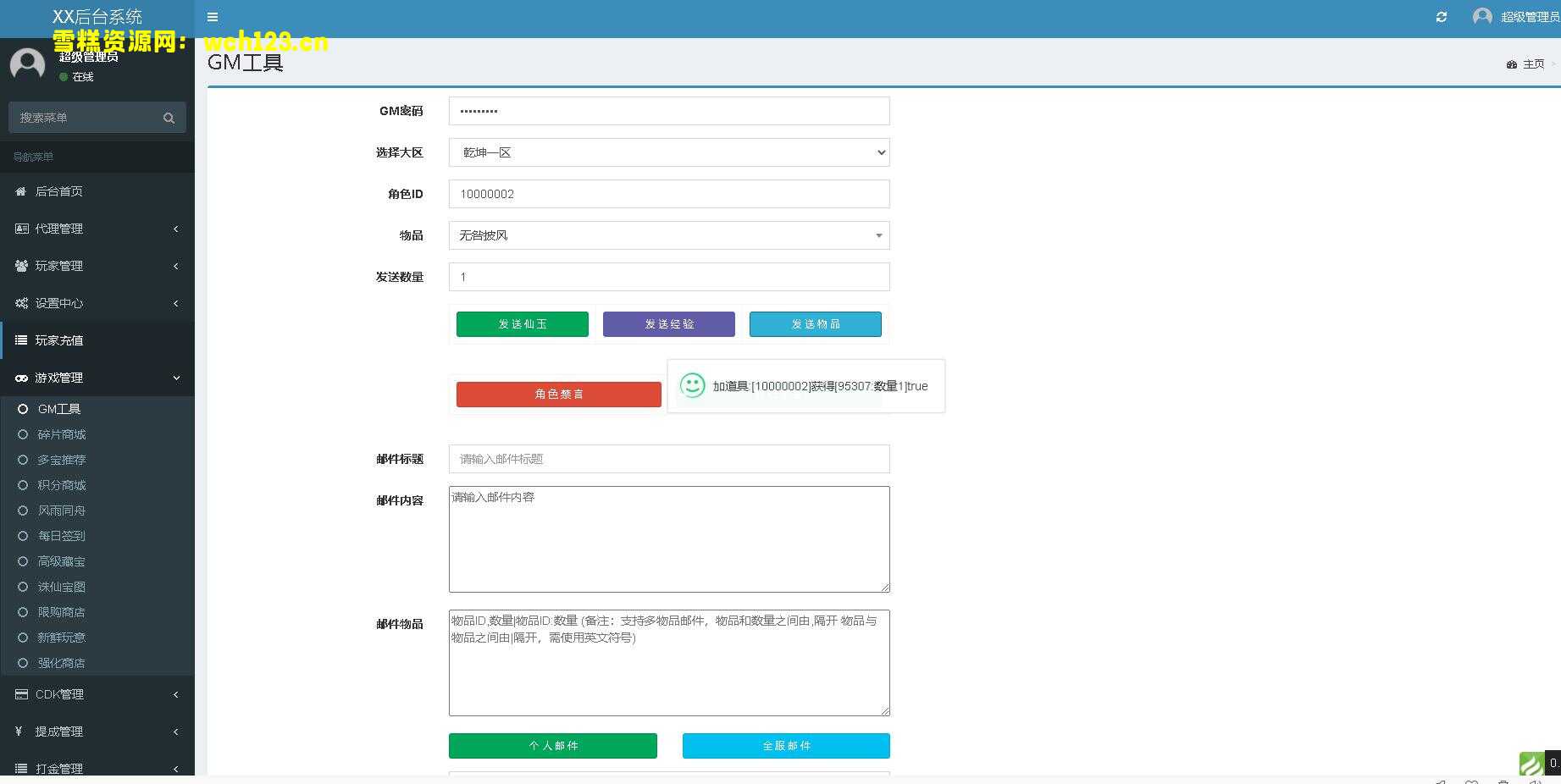
Task: Click the gears icon beside 设置中心
Action: click(x=21, y=303)
